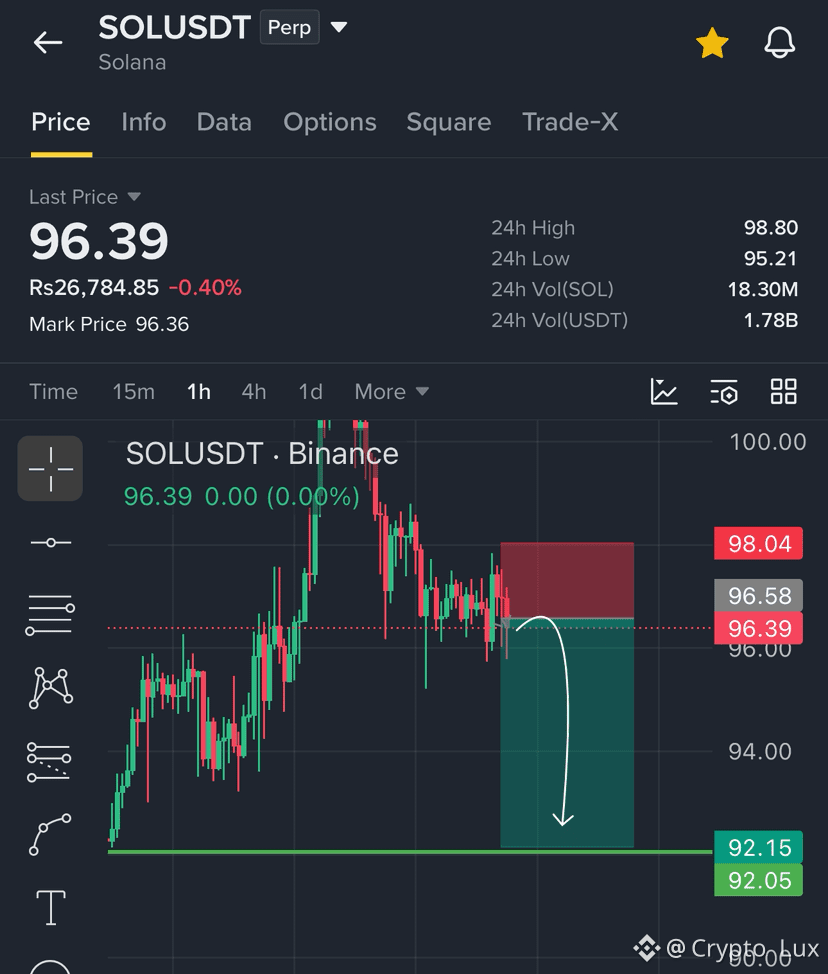Viewport: 828px width, 974px height.
Task: Open the Data tab
Action: (x=224, y=122)
